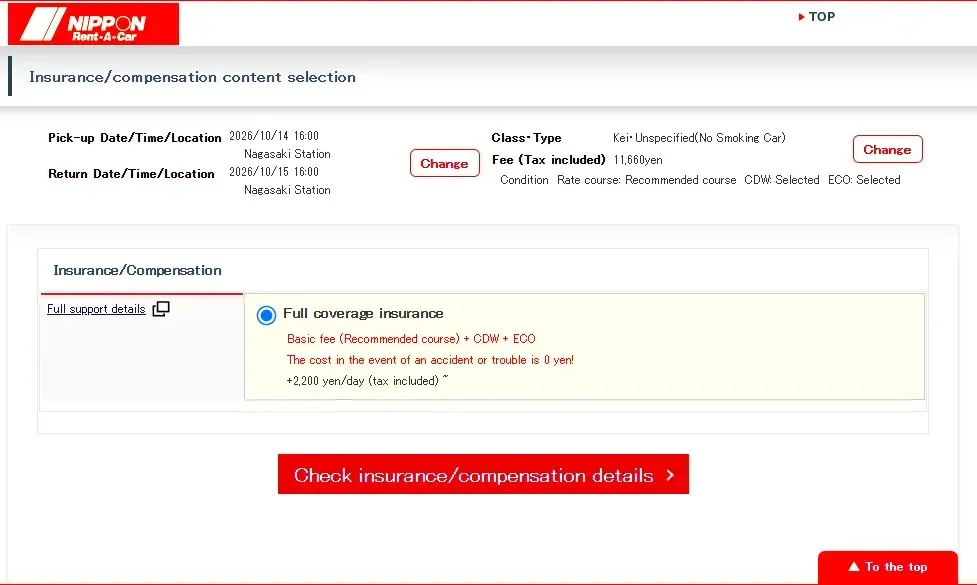This screenshot has height=585, width=977.
Task: Open the pop-up window icon beside Full support details
Action: point(161,308)
